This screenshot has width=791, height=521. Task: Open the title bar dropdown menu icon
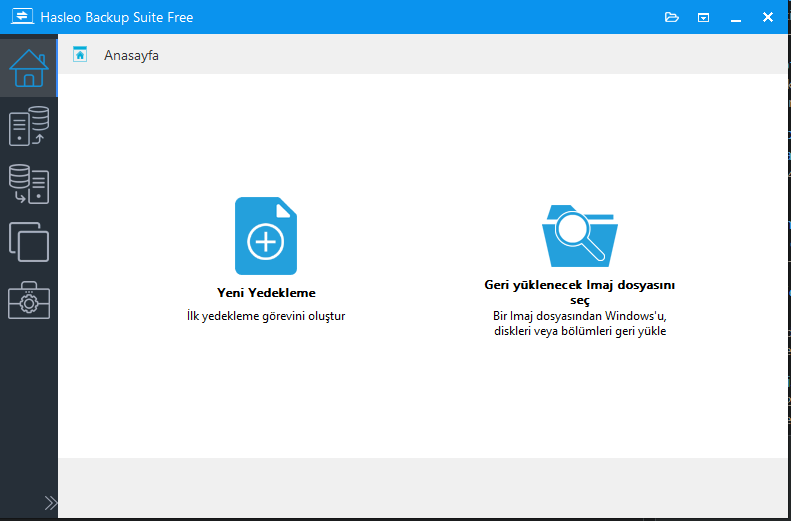pyautogui.click(x=703, y=18)
